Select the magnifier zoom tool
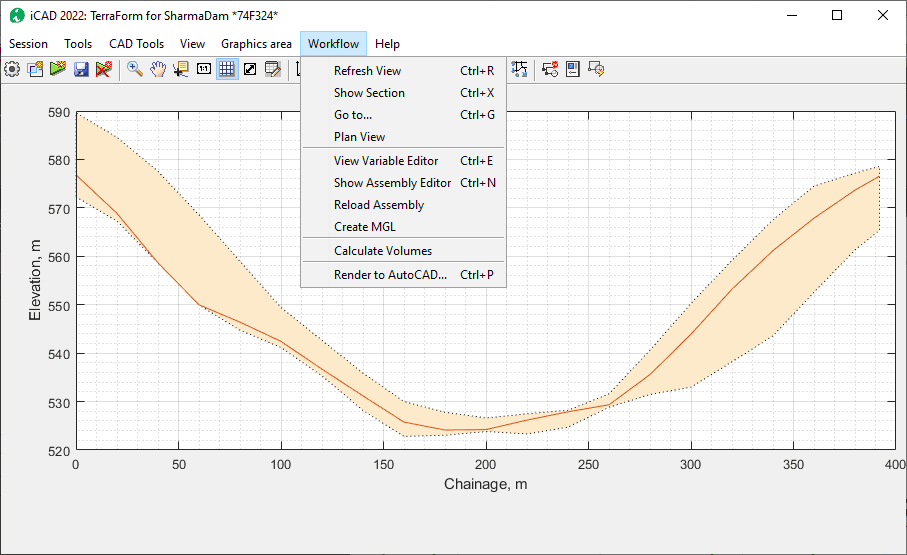Screen dimensions: 907x555 pos(135,69)
